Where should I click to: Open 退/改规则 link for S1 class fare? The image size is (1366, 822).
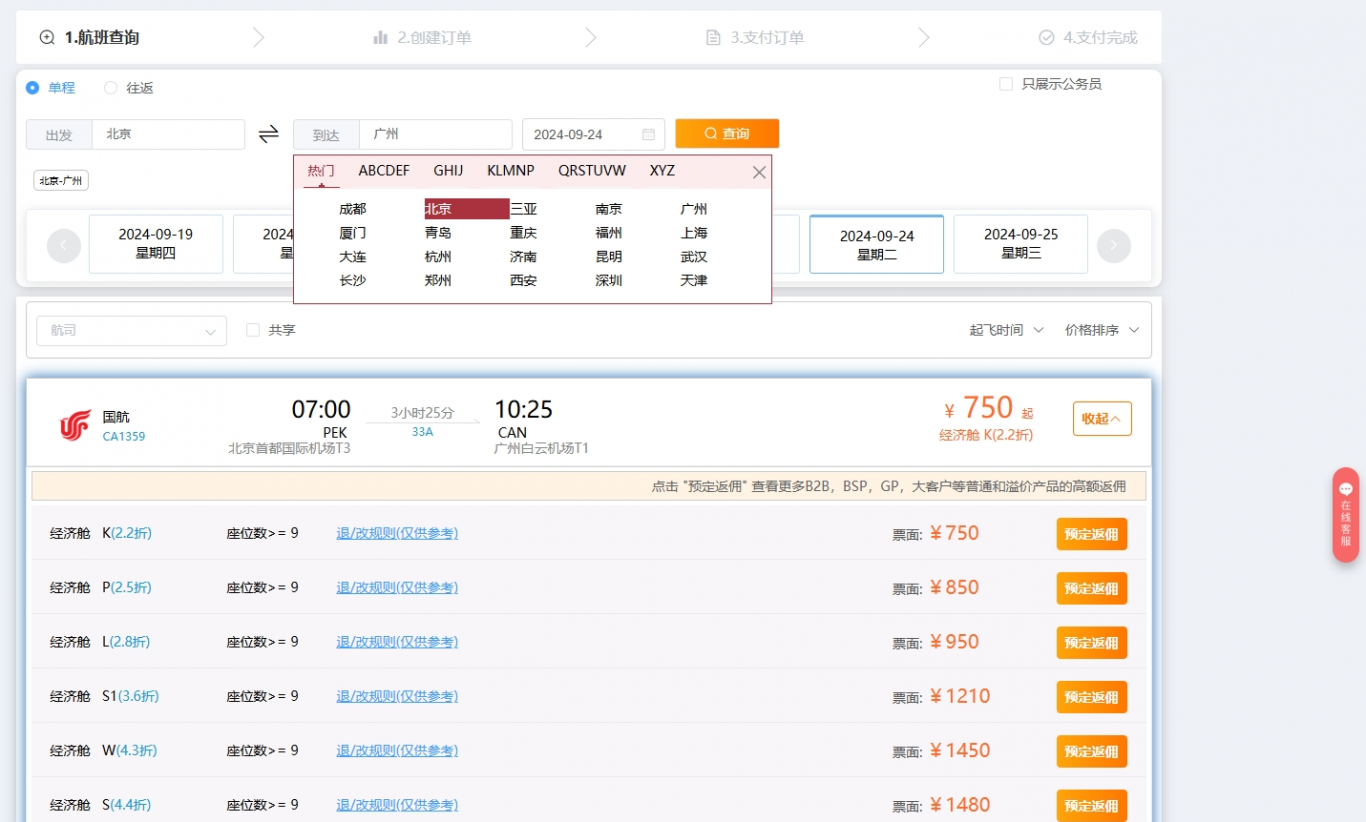click(397, 696)
